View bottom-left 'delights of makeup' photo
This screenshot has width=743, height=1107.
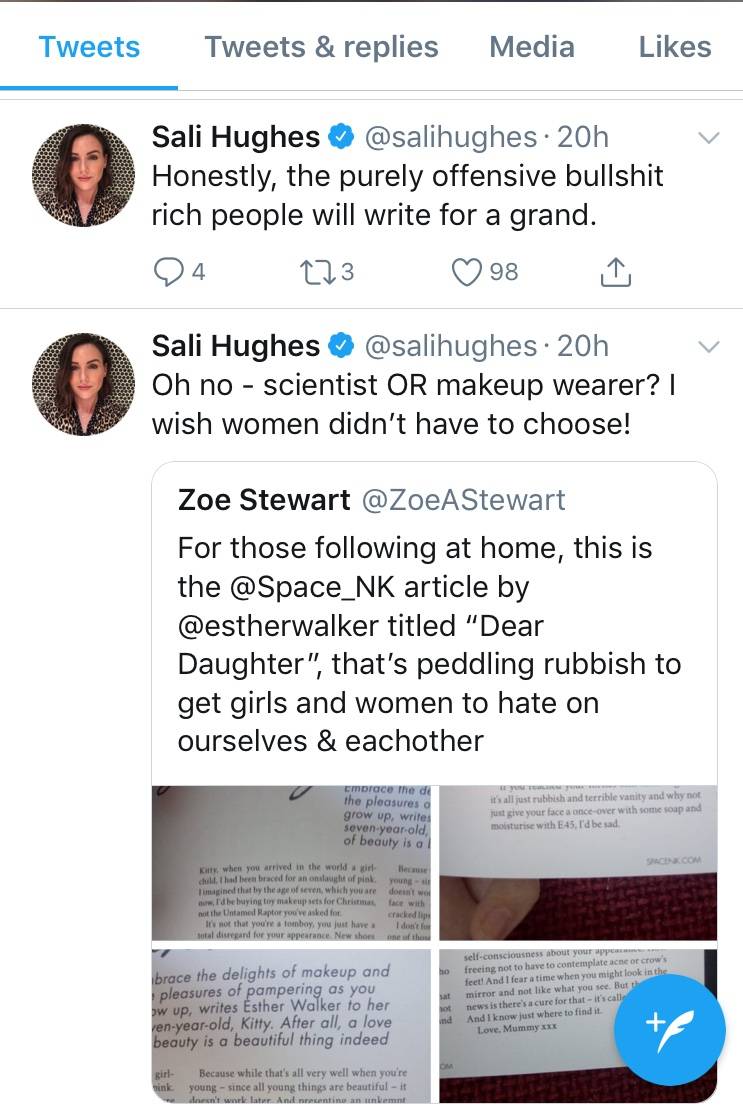click(292, 1026)
